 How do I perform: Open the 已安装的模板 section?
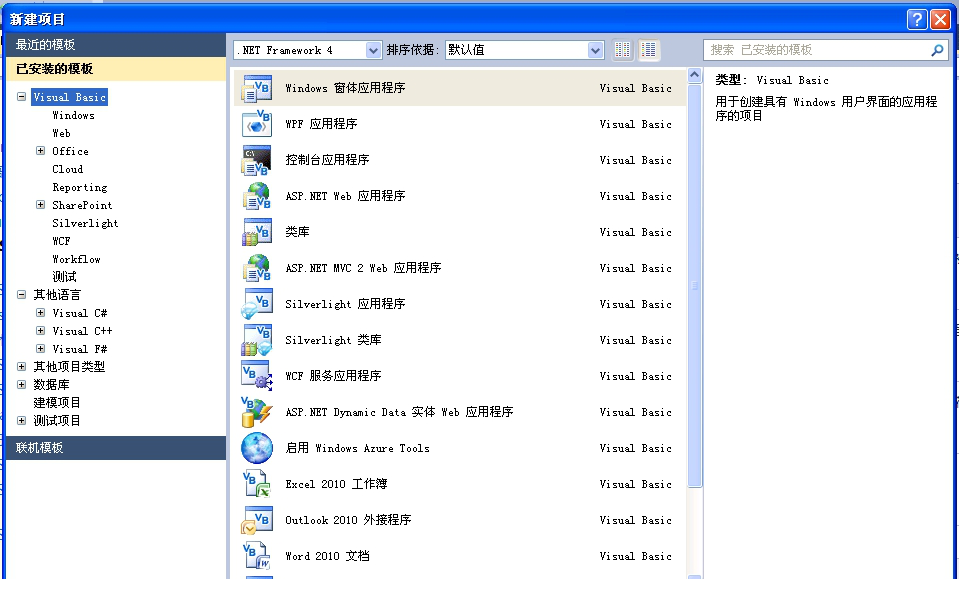pyautogui.click(x=116, y=69)
